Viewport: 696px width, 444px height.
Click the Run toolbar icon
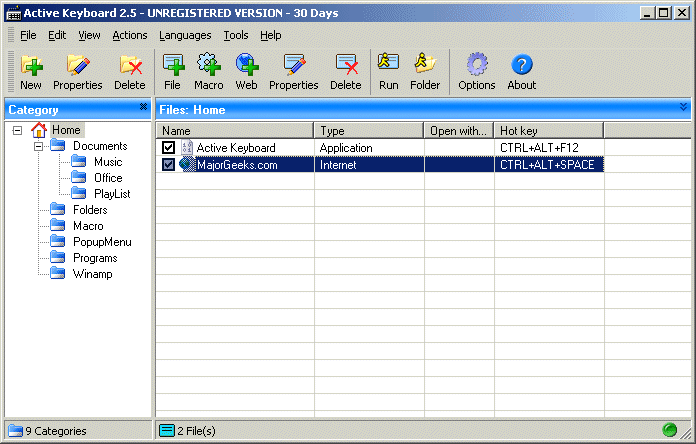click(x=388, y=63)
